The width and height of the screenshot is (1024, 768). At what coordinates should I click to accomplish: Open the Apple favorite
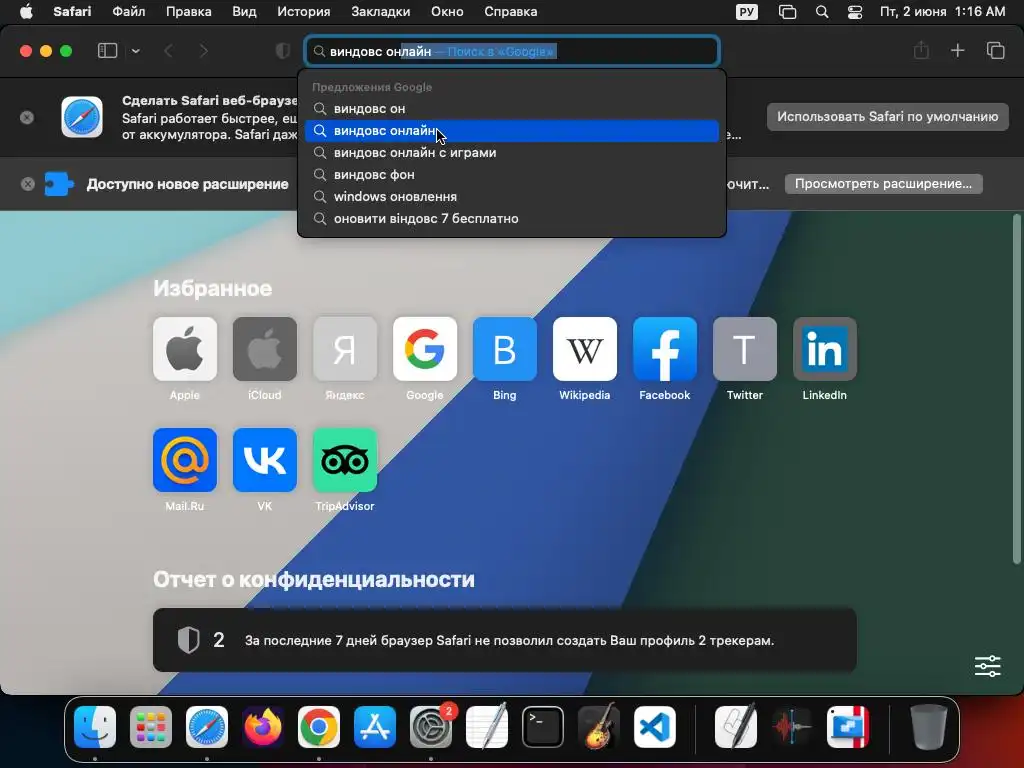coord(185,349)
